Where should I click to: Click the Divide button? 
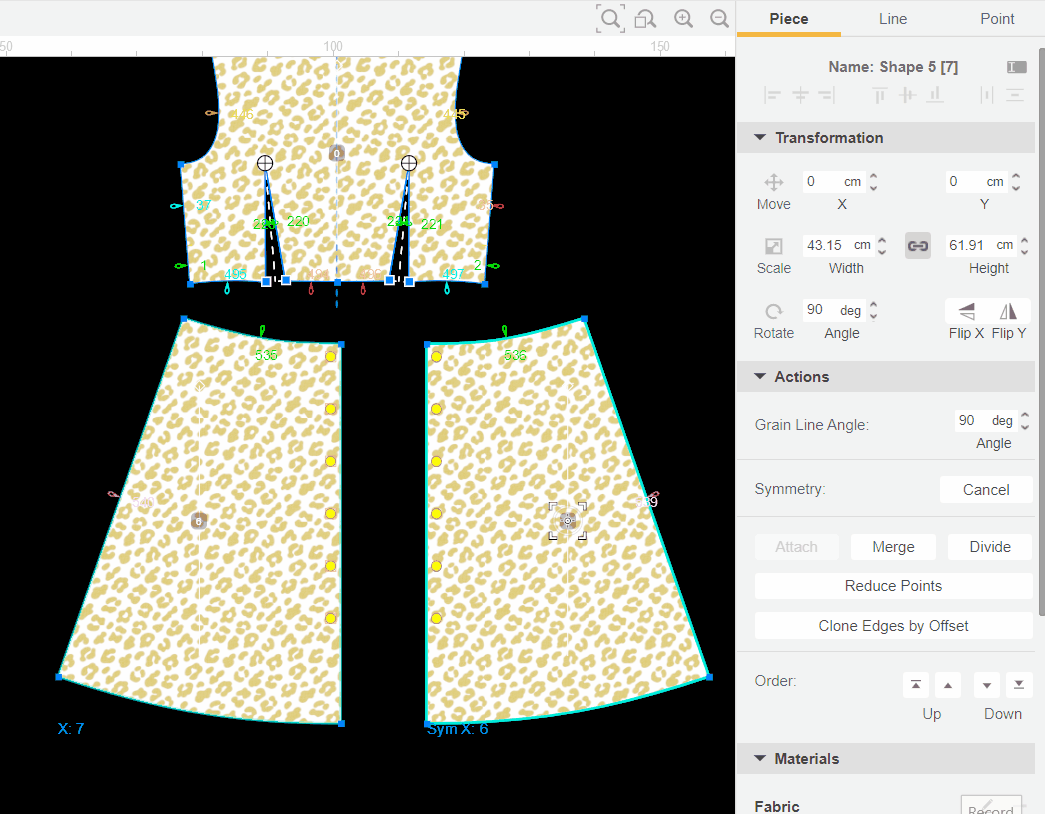click(990, 547)
